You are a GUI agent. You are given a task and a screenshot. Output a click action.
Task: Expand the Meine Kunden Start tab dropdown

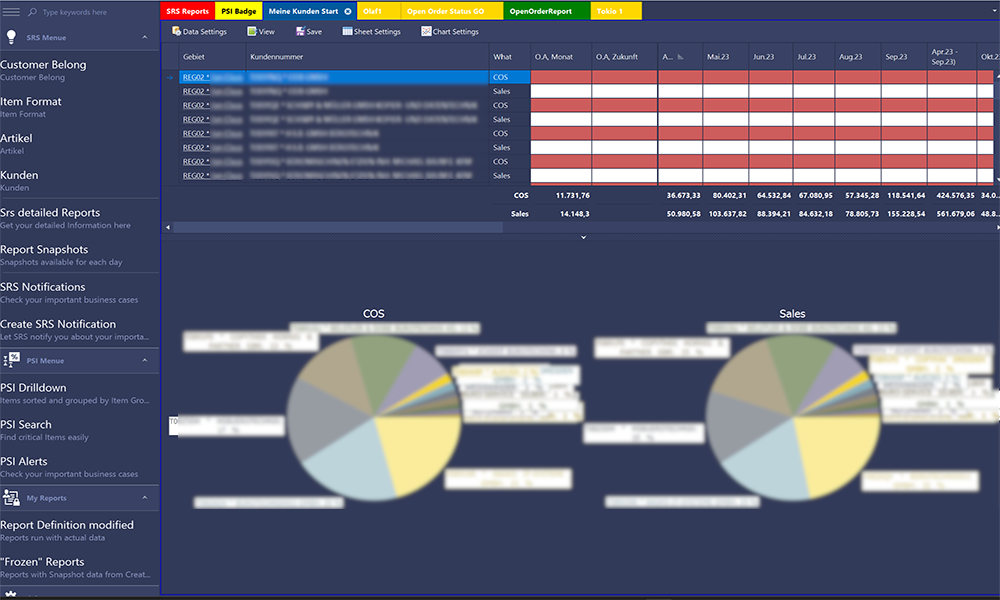point(349,11)
